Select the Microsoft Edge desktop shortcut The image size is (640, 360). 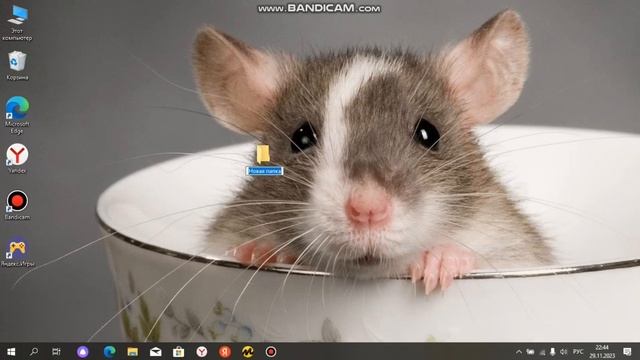tap(17, 115)
